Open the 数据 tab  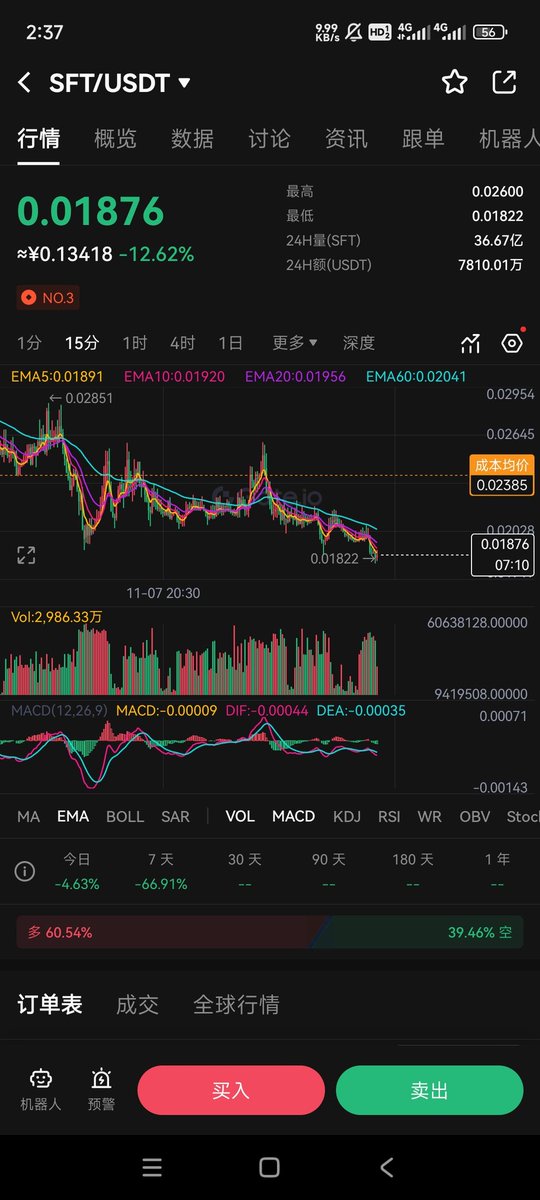[192, 139]
